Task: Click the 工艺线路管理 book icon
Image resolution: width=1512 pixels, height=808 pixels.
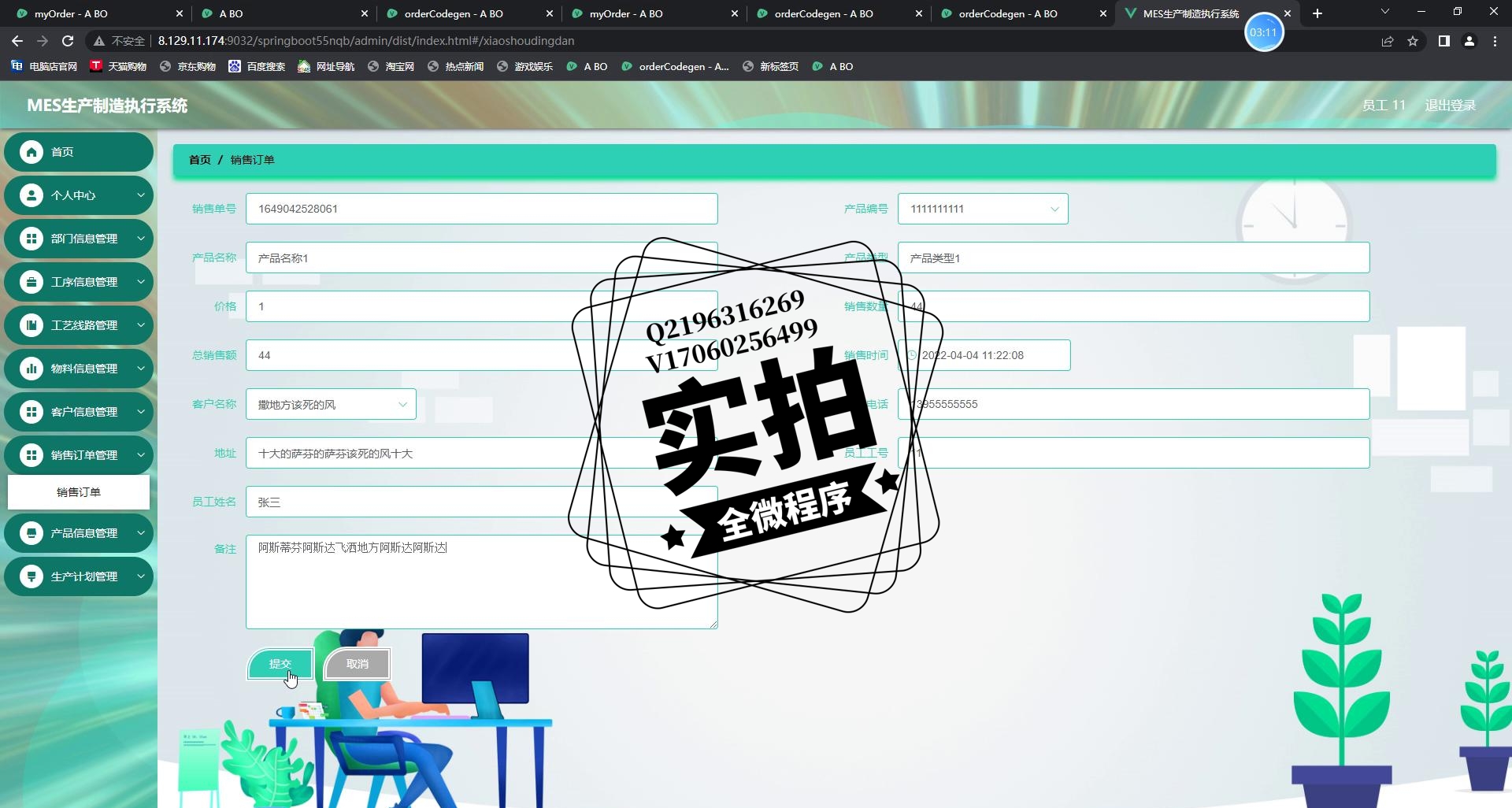Action: [x=31, y=325]
